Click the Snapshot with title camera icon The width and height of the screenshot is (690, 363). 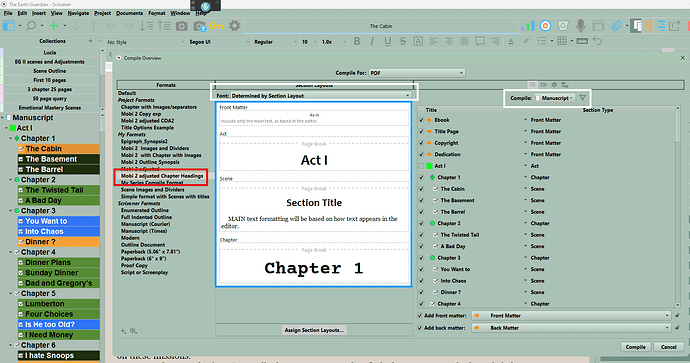tap(199, 26)
